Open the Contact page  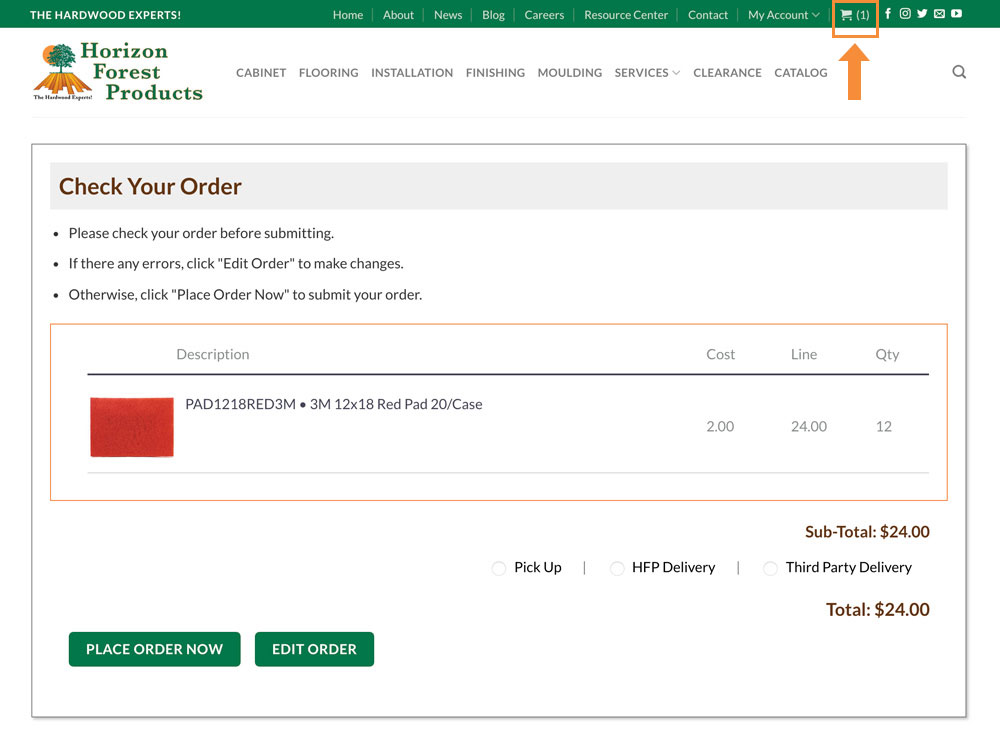point(707,15)
